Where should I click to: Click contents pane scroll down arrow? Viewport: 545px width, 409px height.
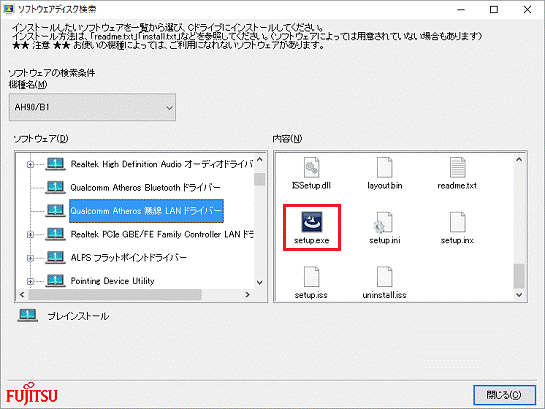coord(519,295)
